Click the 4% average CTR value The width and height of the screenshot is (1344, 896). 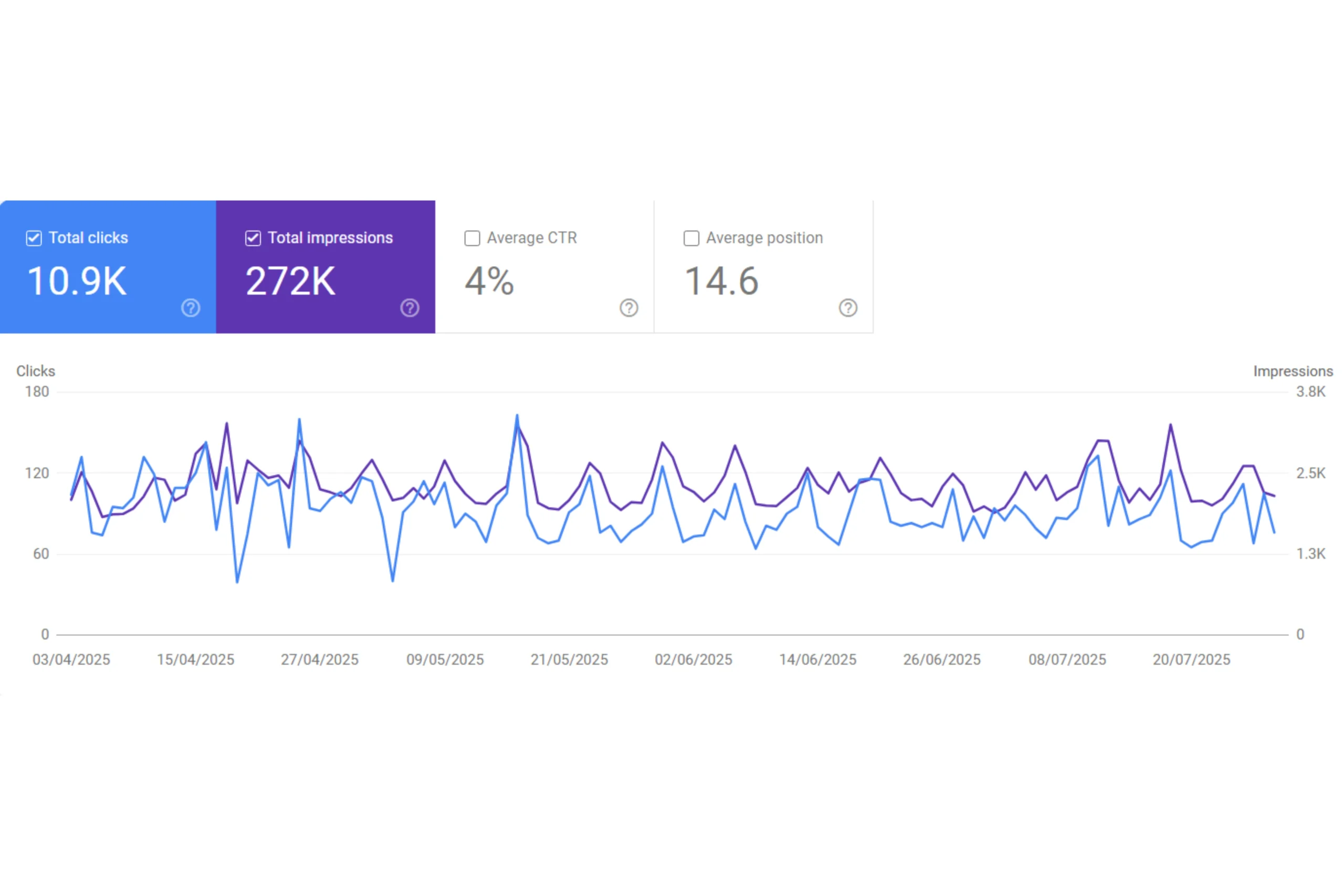pos(489,281)
